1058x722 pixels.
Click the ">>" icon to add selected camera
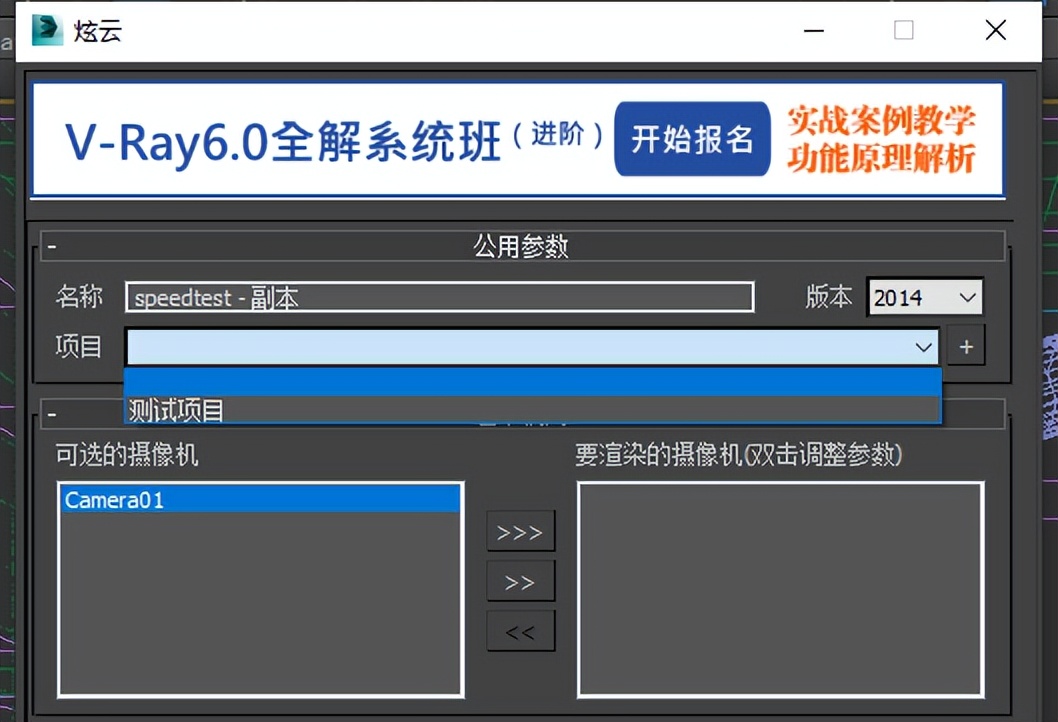520,580
